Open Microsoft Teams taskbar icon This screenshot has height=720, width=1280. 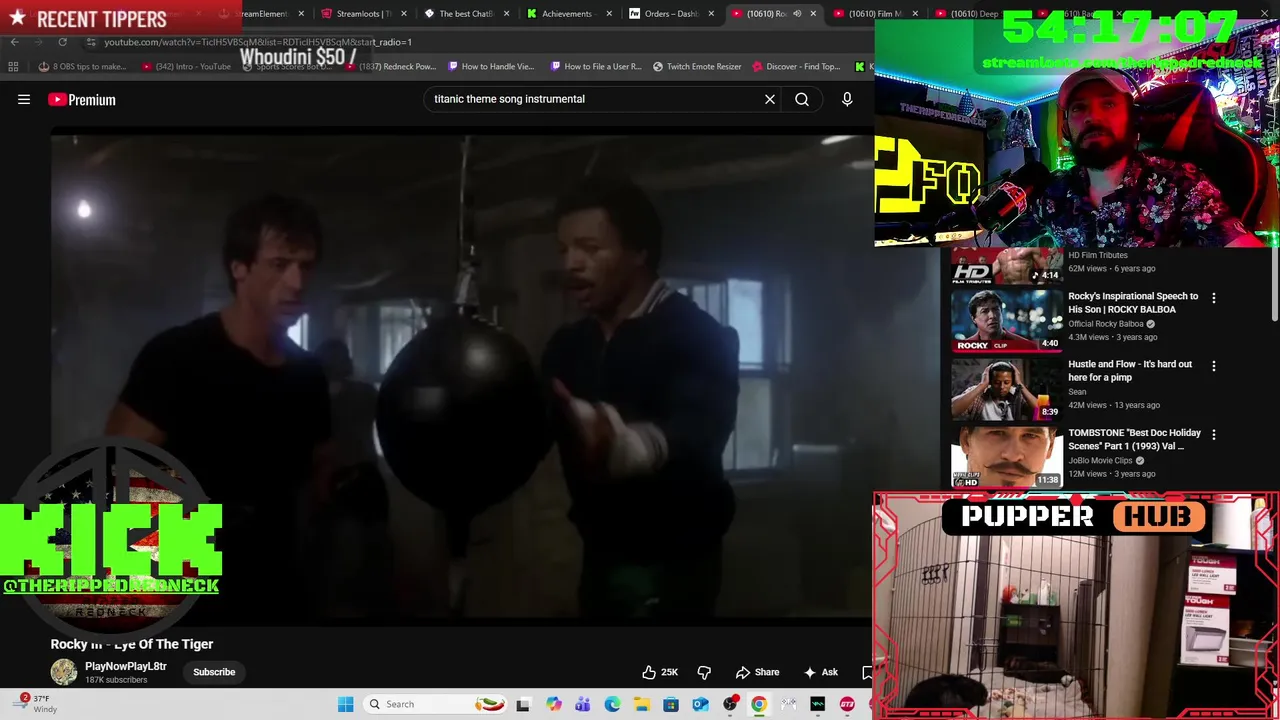(582, 704)
